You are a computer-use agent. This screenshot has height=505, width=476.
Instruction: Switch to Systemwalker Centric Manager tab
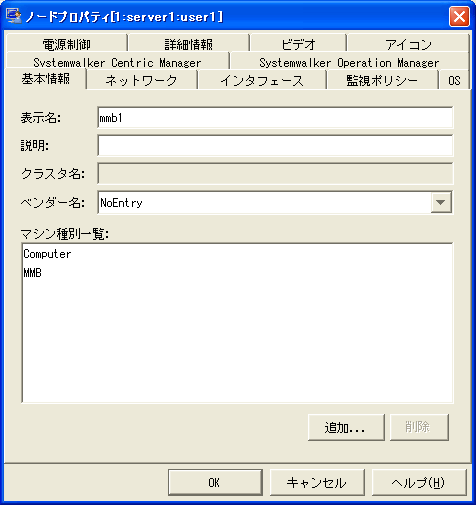click(117, 62)
